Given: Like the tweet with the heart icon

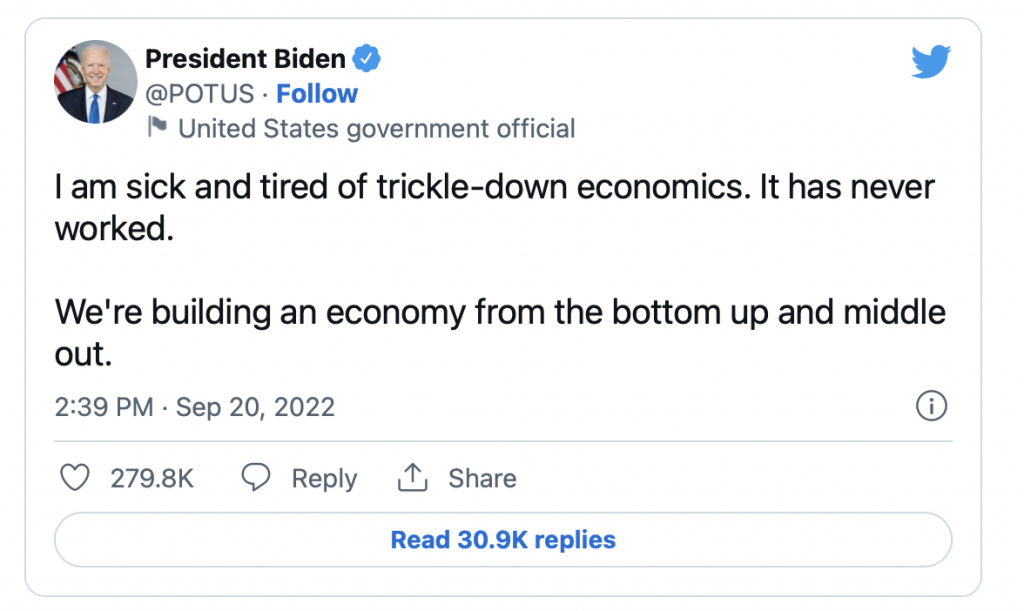Looking at the screenshot, I should tap(76, 478).
